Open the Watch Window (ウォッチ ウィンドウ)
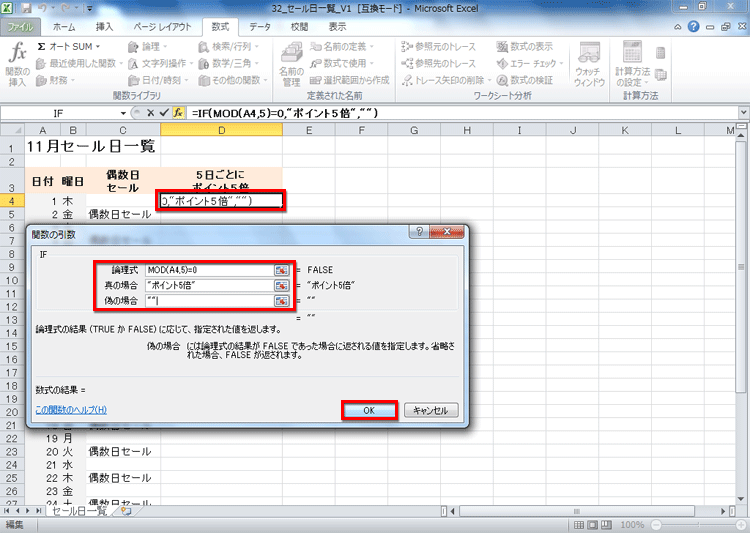The height and width of the screenshot is (533, 750). (589, 65)
